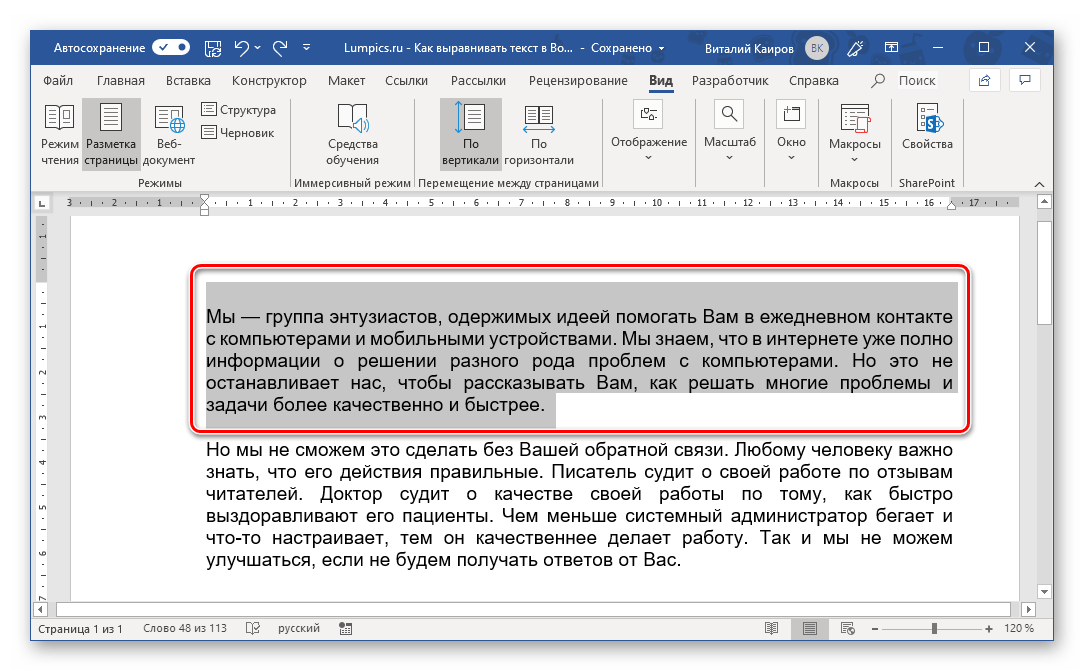Toggle the Автосохранение switch
This screenshot has width=1084, height=671.
[x=170, y=48]
